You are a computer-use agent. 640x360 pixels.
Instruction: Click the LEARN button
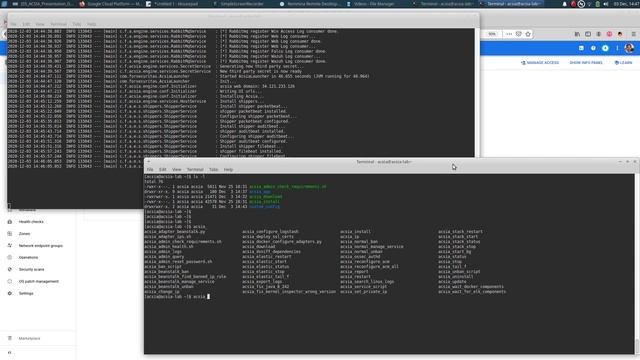(x=623, y=63)
